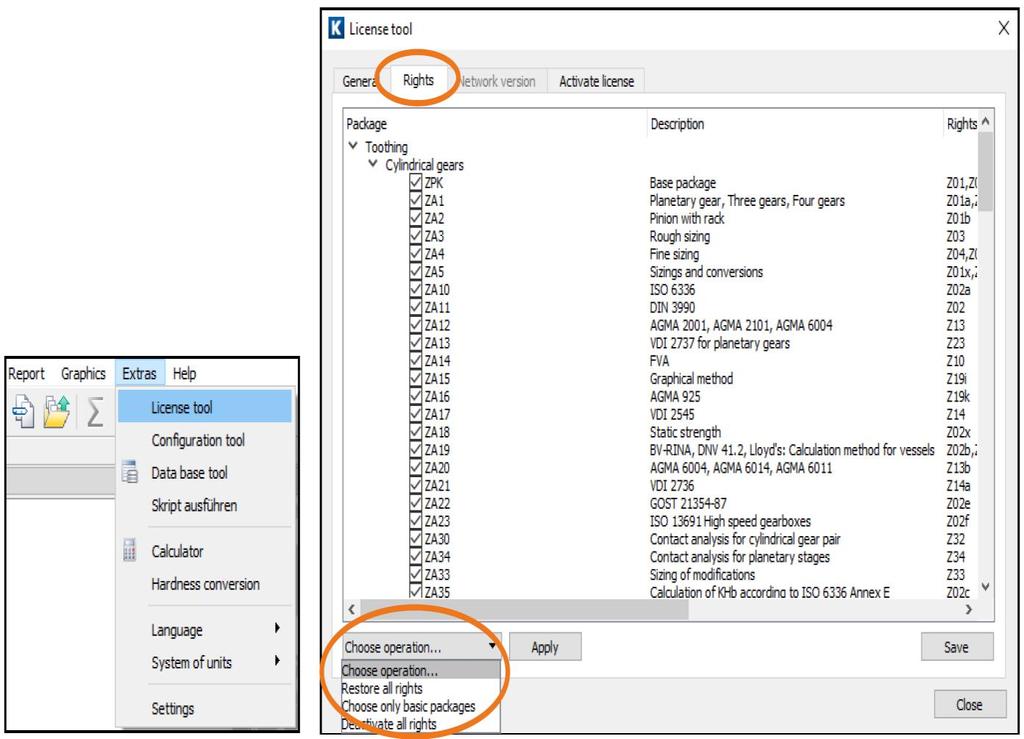Screen dimensions: 1024x739
Task: Open the Graphics menu
Action: pos(83,373)
